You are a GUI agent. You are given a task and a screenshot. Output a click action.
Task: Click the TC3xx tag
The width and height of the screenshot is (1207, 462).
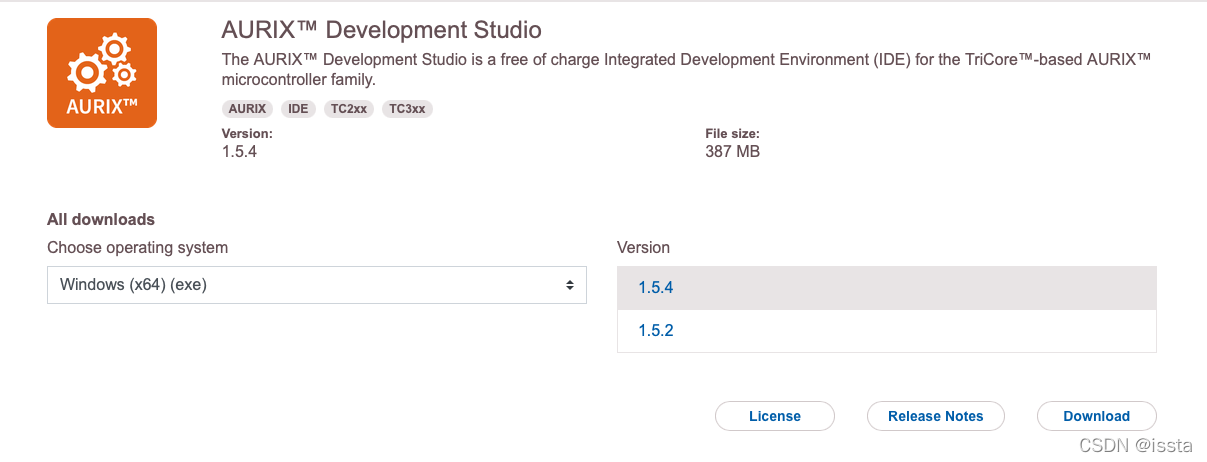(407, 109)
